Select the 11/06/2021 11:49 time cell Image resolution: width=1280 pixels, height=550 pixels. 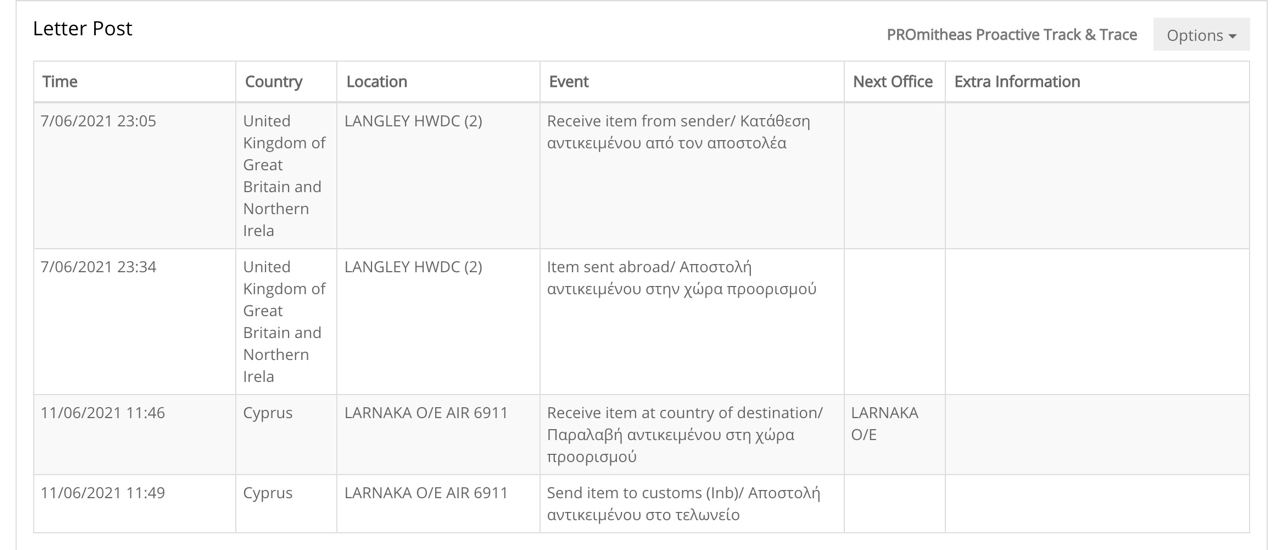point(102,493)
